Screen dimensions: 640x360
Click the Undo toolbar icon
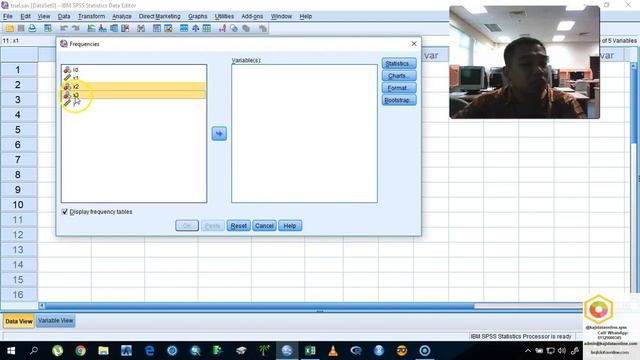pos(64,28)
